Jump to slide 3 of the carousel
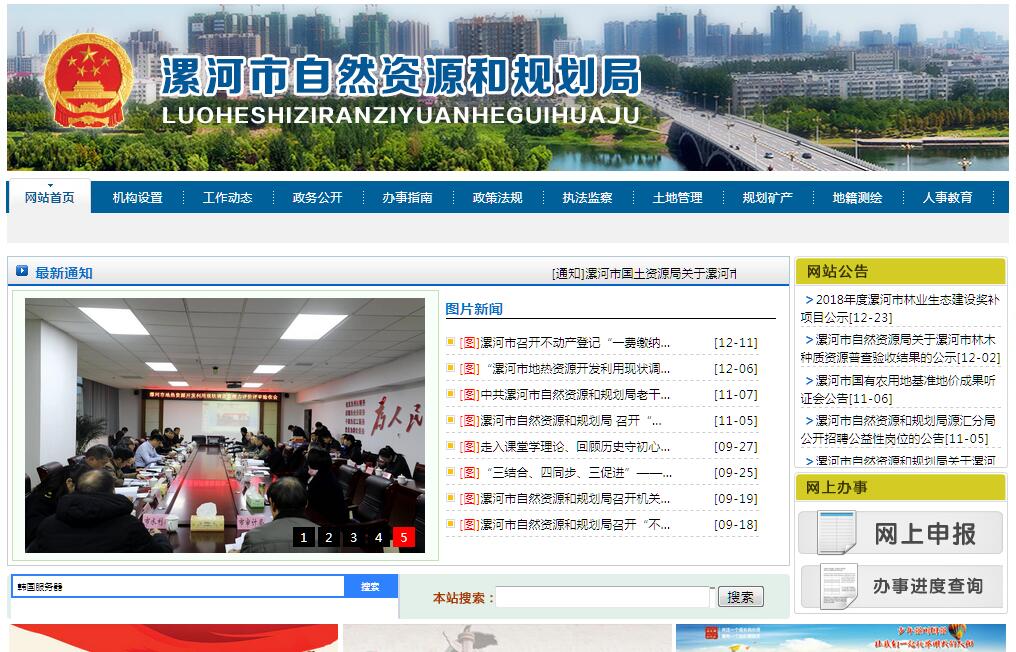Viewport: 1016px width, 652px height. click(x=353, y=538)
